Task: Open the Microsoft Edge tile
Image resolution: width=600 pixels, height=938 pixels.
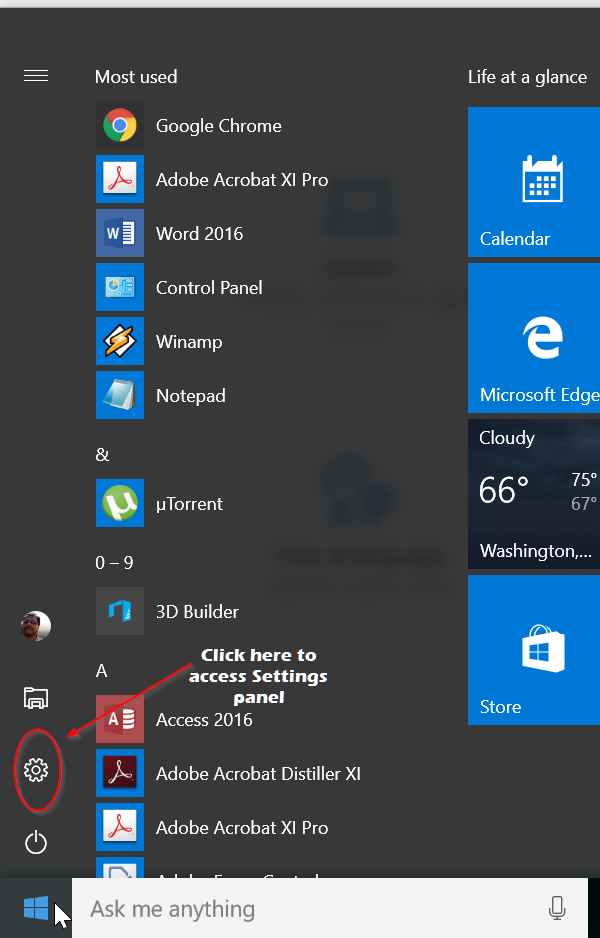Action: point(534,338)
